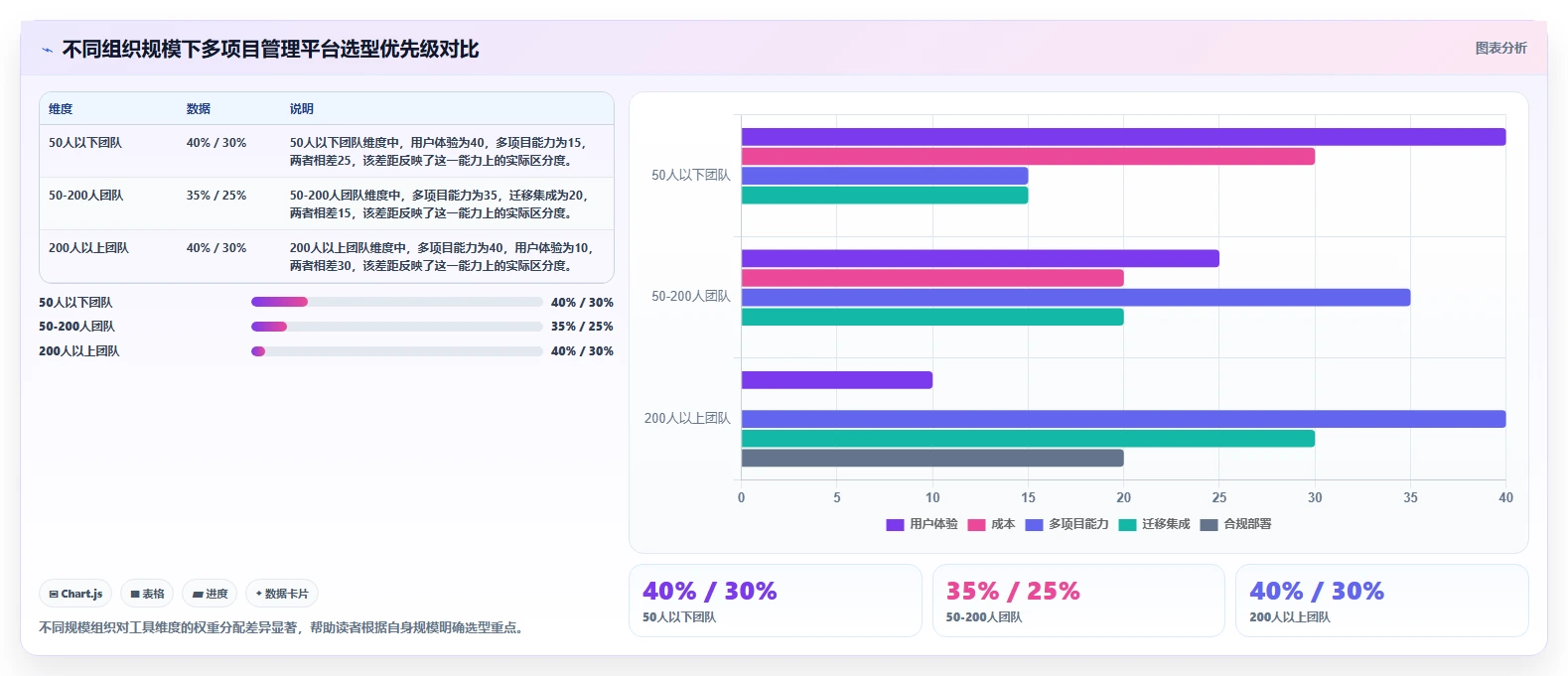Click the description starting 200人以上团队维度中
The image size is (1568, 676).
(441, 257)
